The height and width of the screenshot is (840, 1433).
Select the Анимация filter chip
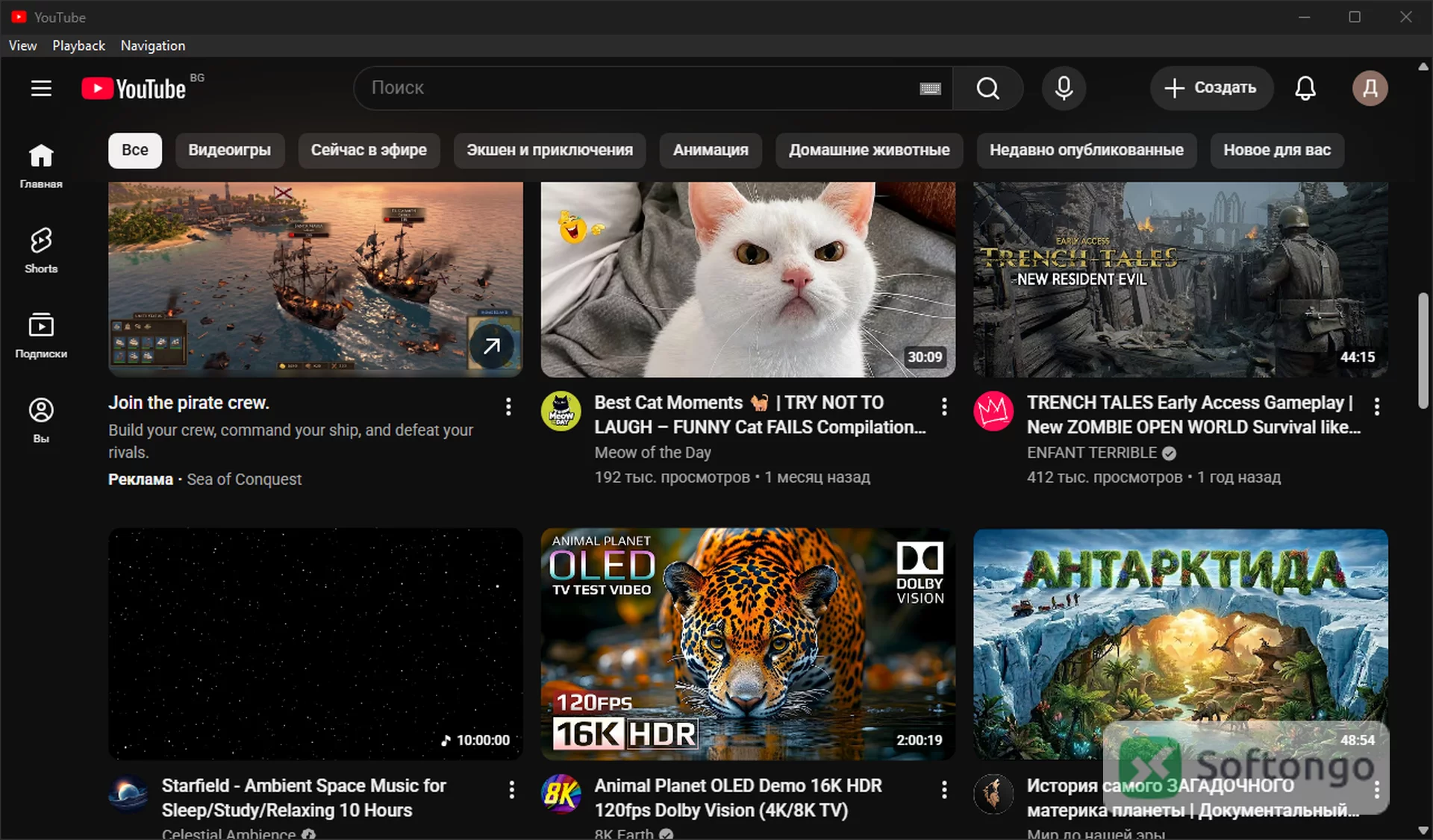[711, 150]
